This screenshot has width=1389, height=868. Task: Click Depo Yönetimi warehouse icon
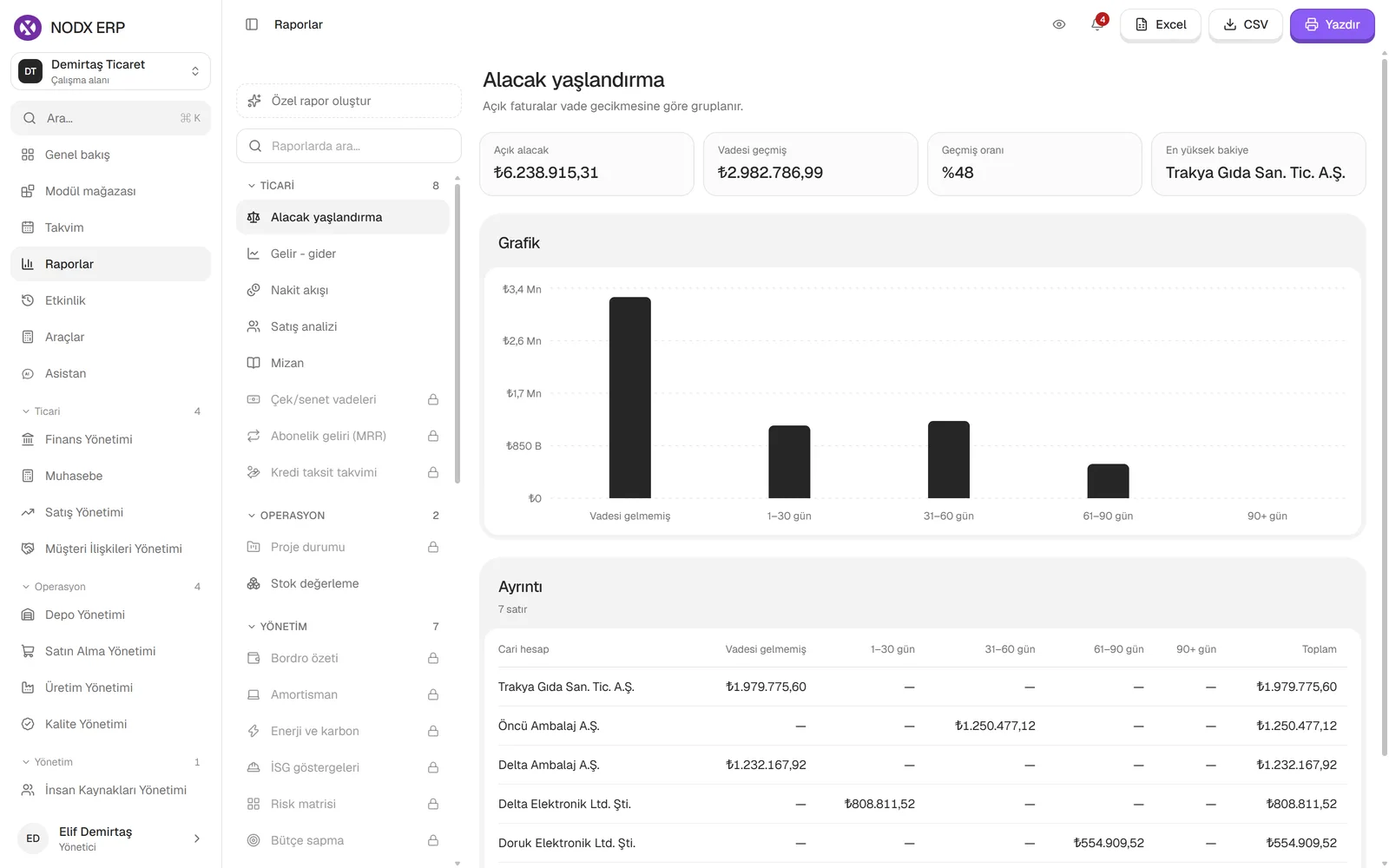[x=28, y=615]
